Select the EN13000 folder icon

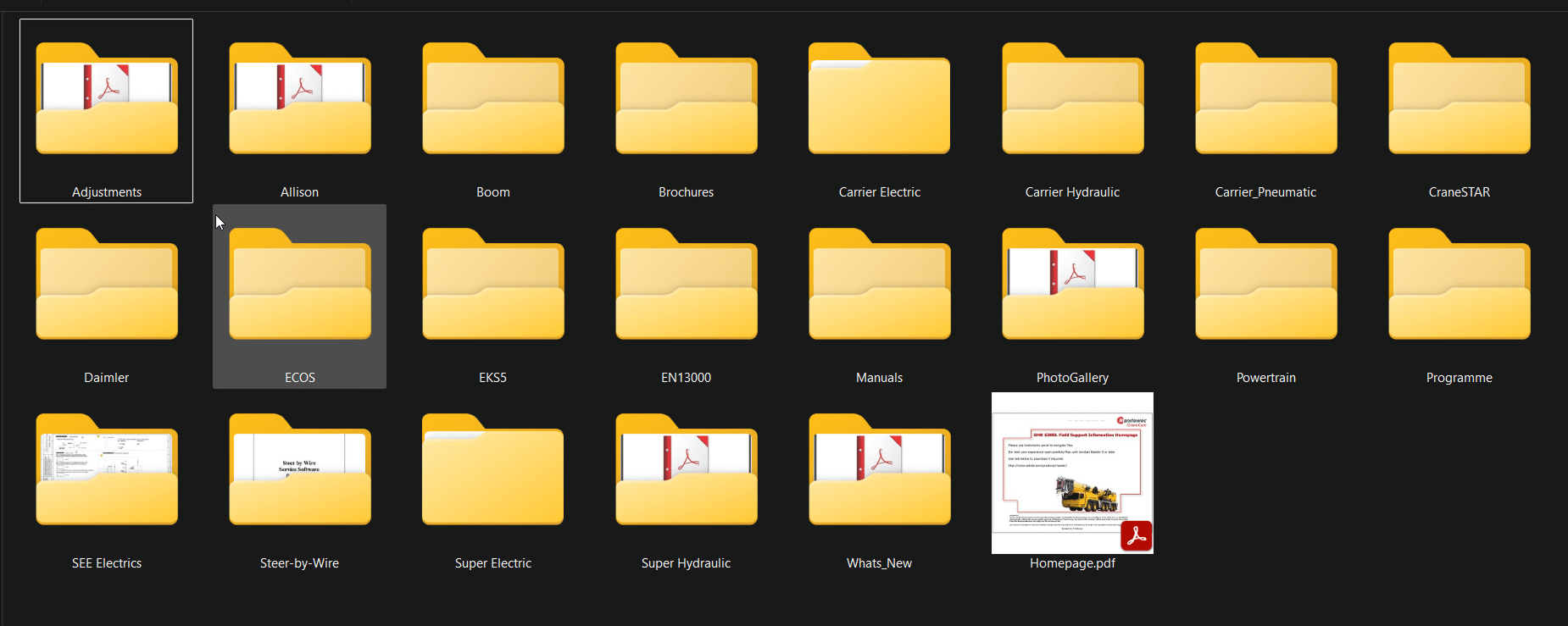(x=687, y=284)
